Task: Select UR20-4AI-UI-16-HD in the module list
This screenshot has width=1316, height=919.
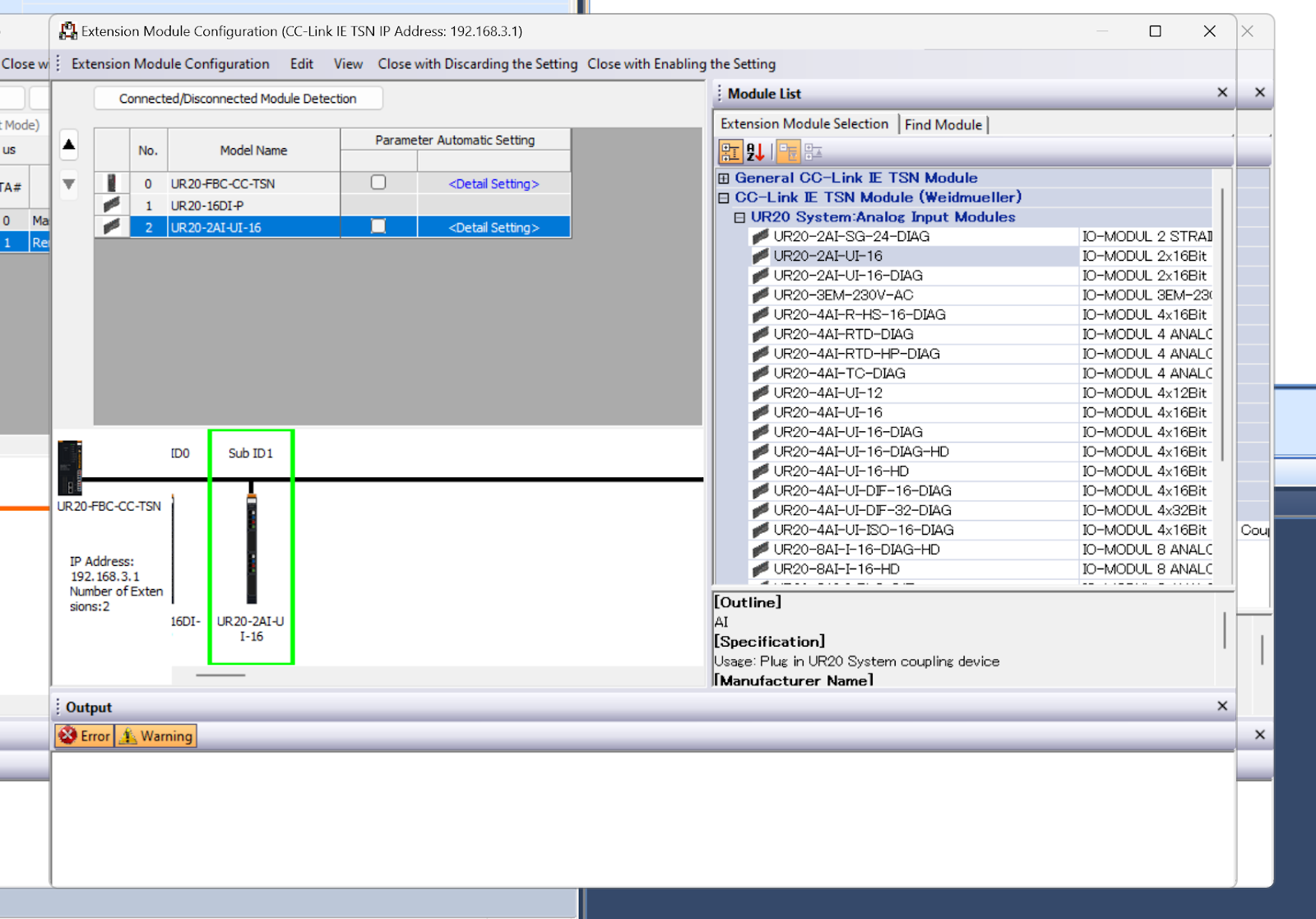Action: point(841,471)
